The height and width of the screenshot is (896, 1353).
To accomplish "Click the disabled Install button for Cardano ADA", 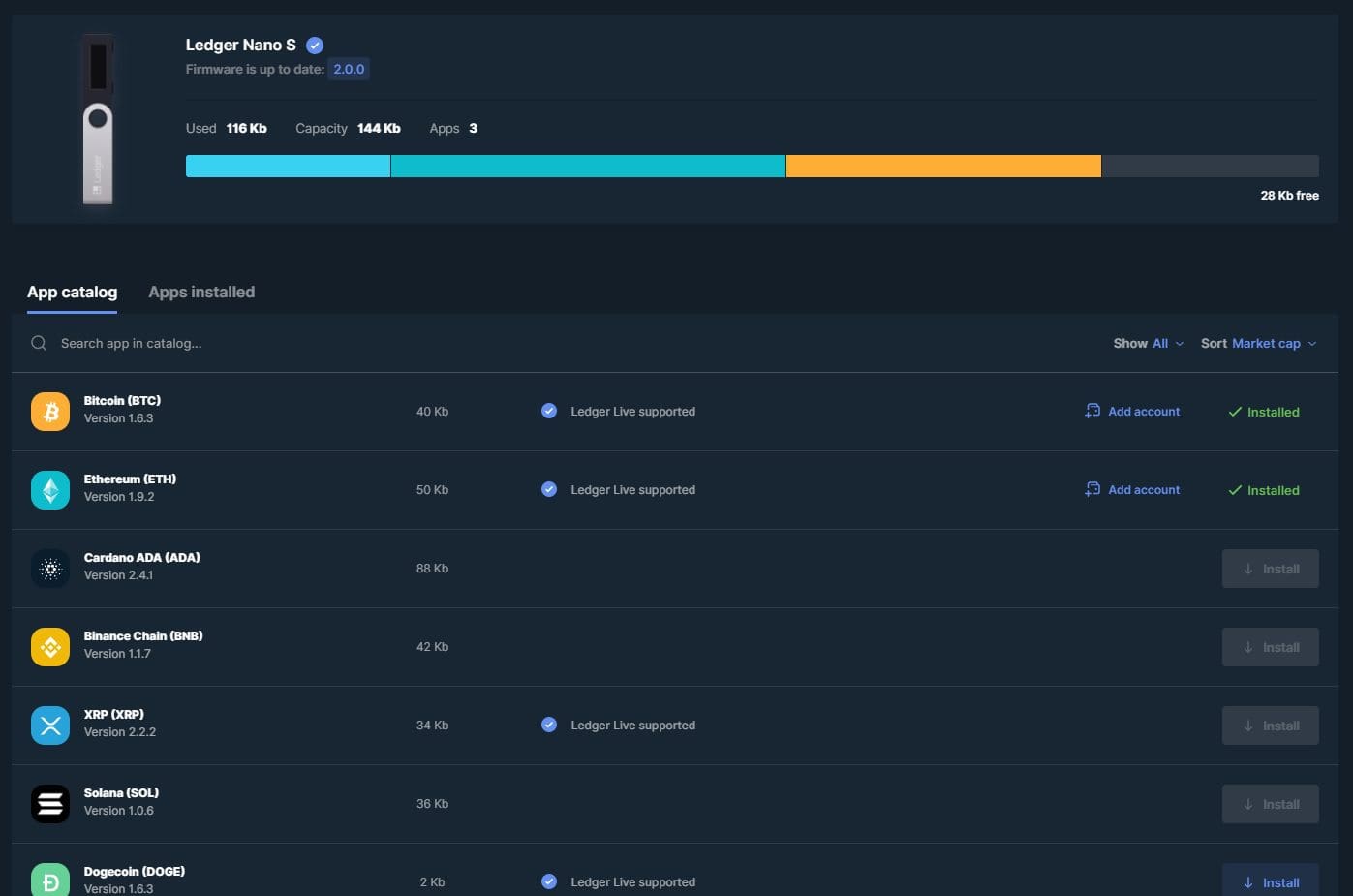I will click(1271, 569).
